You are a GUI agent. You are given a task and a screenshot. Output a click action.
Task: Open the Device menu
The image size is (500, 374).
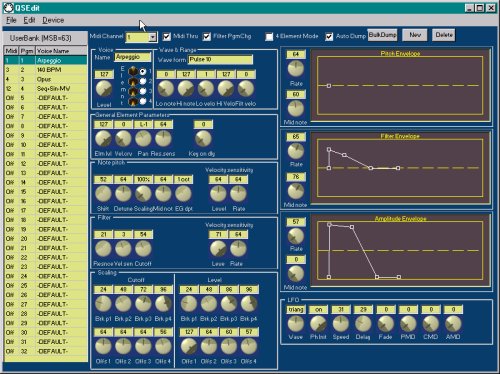pos(53,20)
